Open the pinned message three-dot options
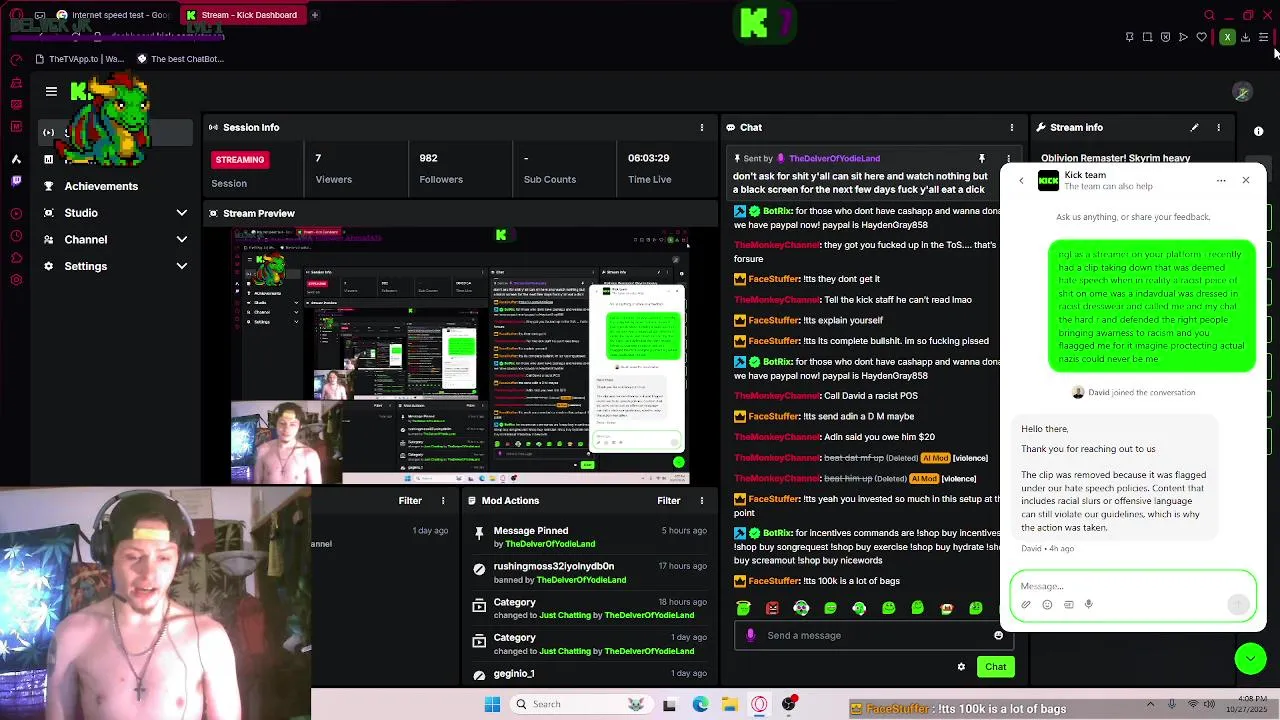 [1009, 159]
